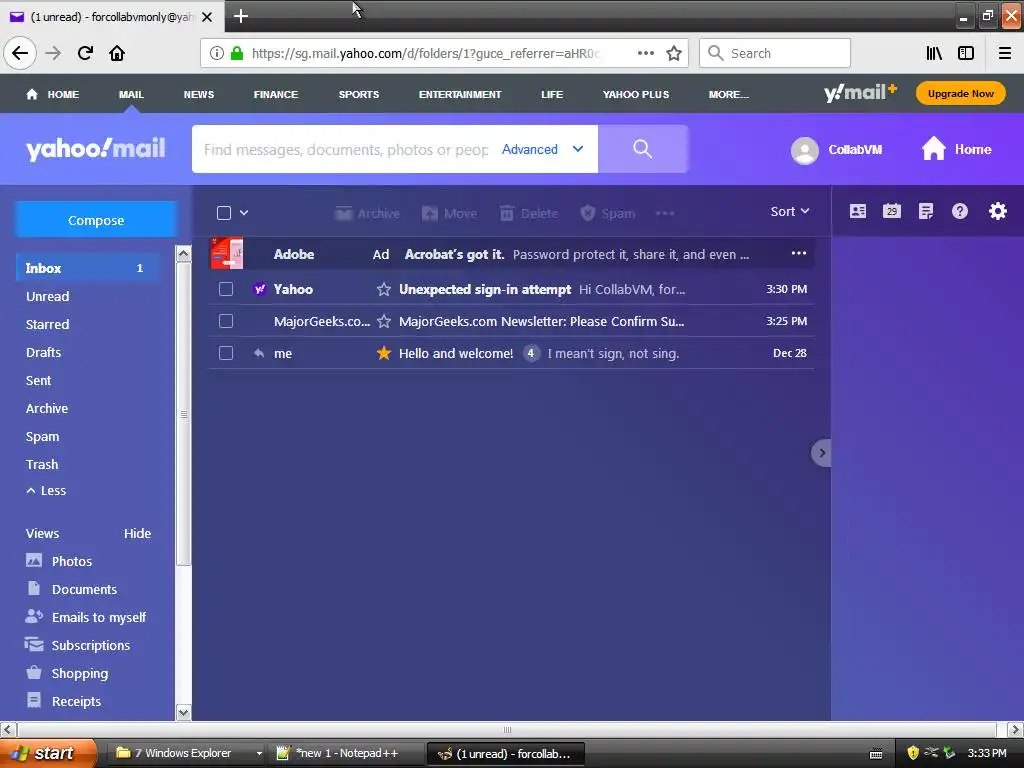
Task: Open Settings gear icon
Action: click(997, 211)
